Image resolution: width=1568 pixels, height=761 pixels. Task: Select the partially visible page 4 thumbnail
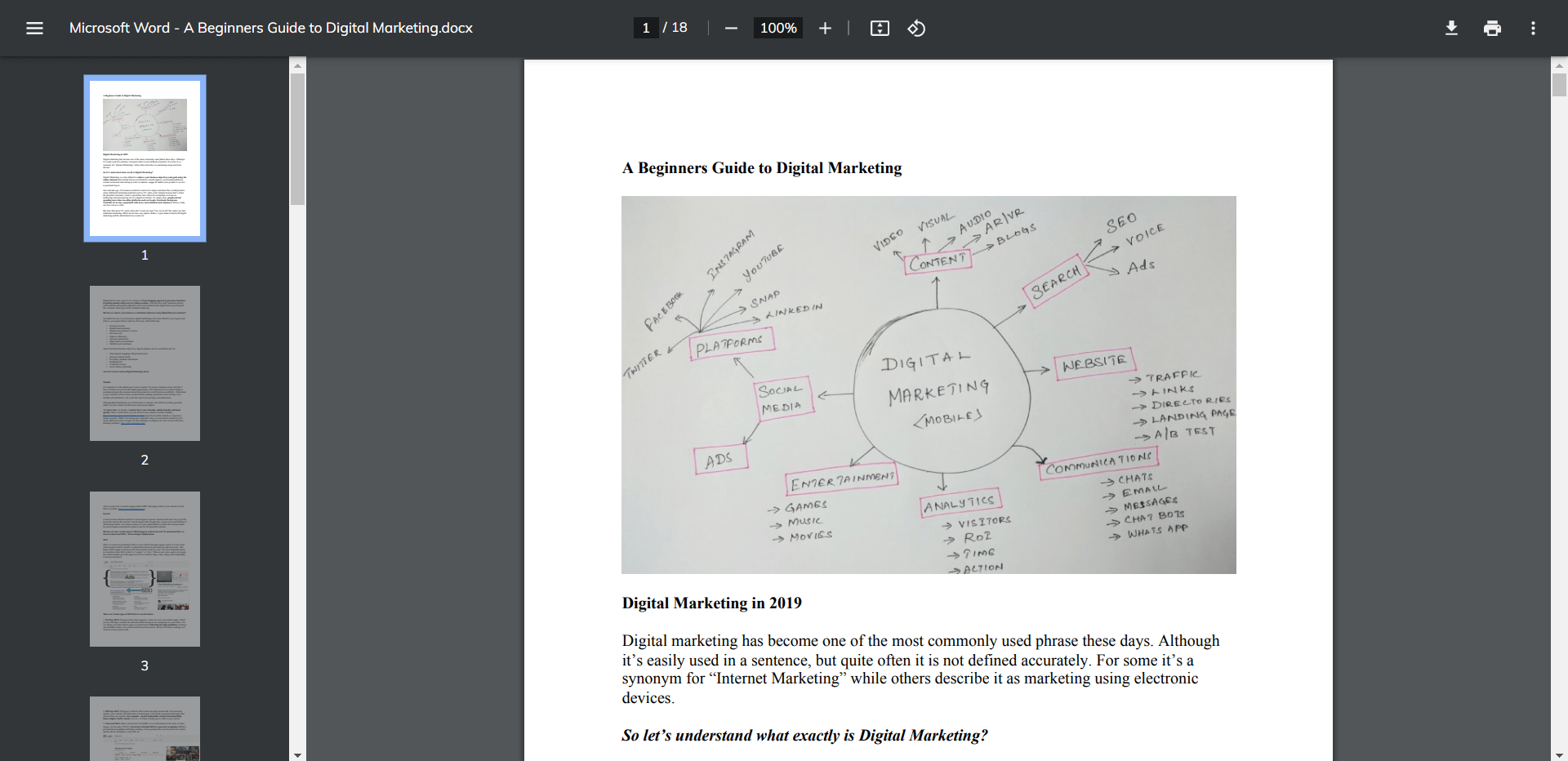(145, 728)
